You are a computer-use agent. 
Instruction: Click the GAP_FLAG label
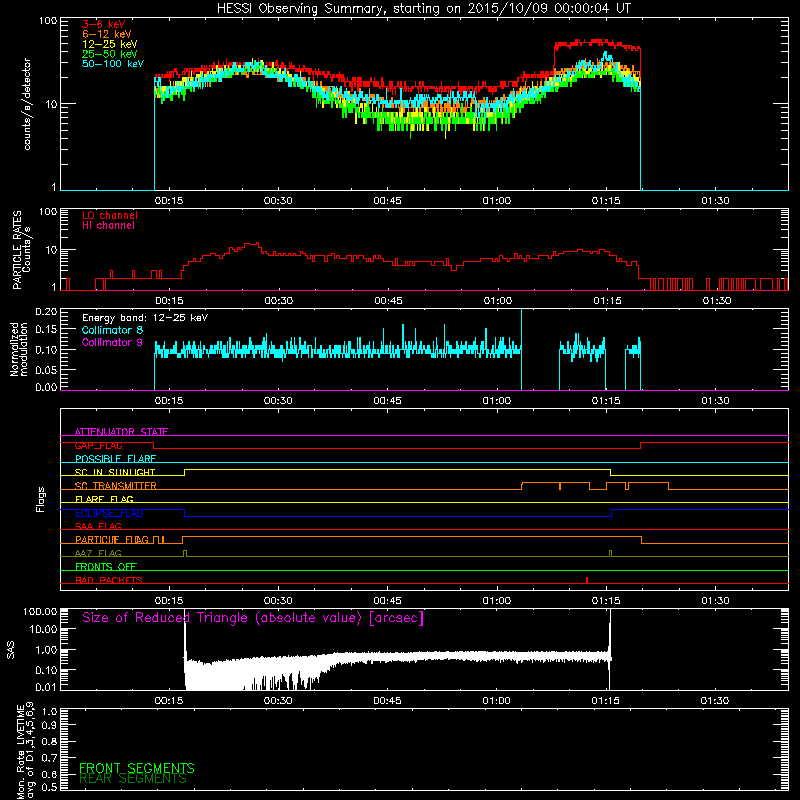coord(98,445)
